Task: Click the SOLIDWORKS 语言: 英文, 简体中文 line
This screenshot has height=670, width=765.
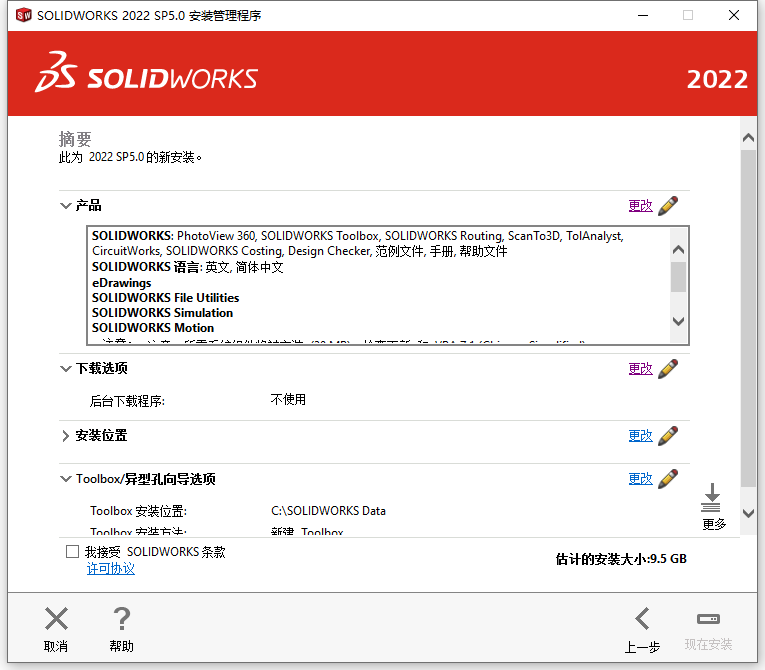Action: [188, 267]
